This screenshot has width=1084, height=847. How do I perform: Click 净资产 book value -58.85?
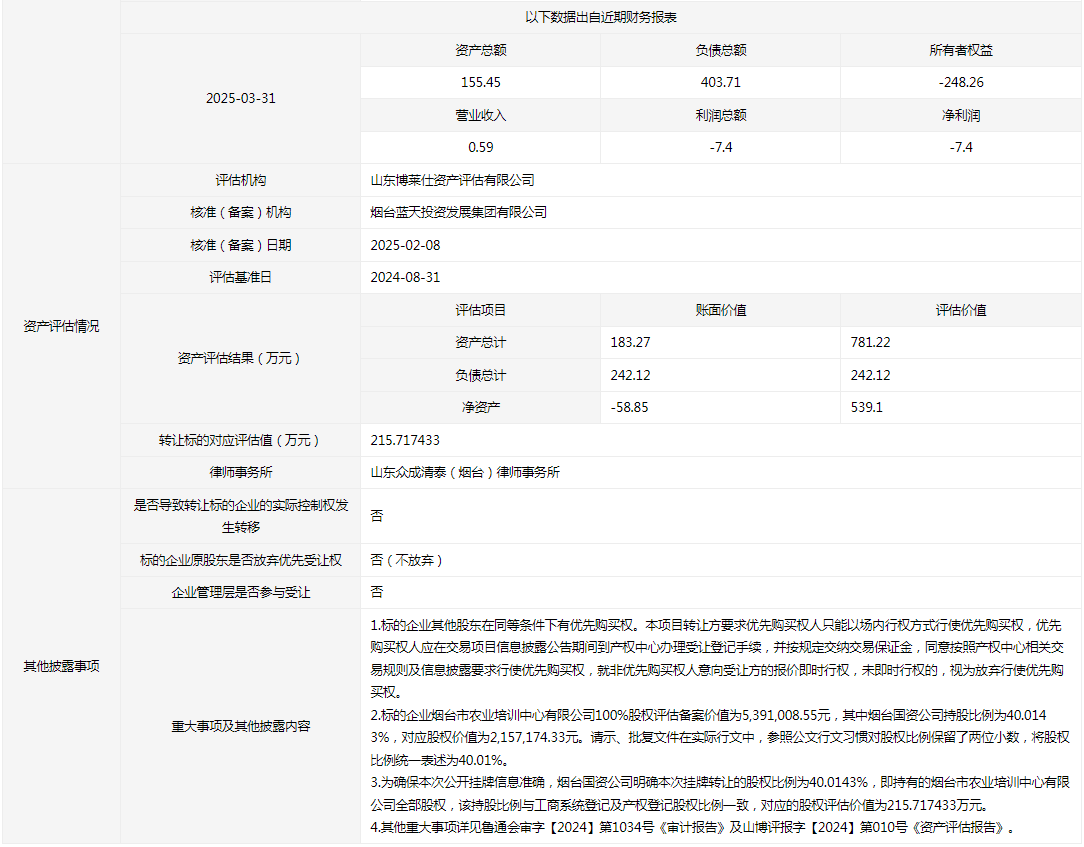click(629, 407)
